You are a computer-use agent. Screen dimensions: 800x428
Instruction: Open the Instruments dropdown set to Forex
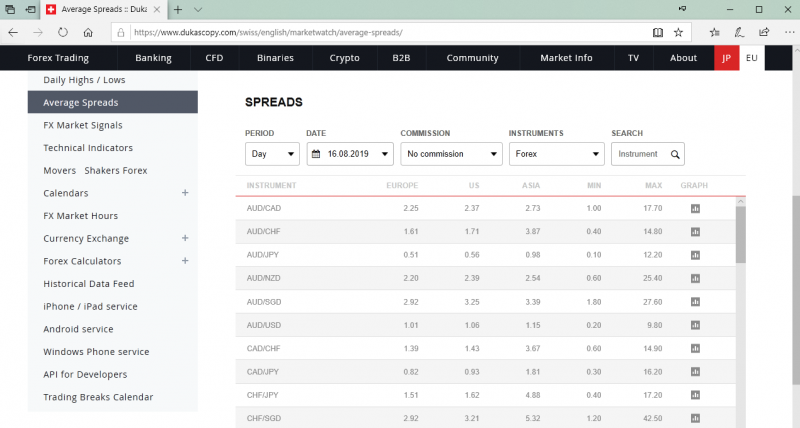[x=557, y=154]
